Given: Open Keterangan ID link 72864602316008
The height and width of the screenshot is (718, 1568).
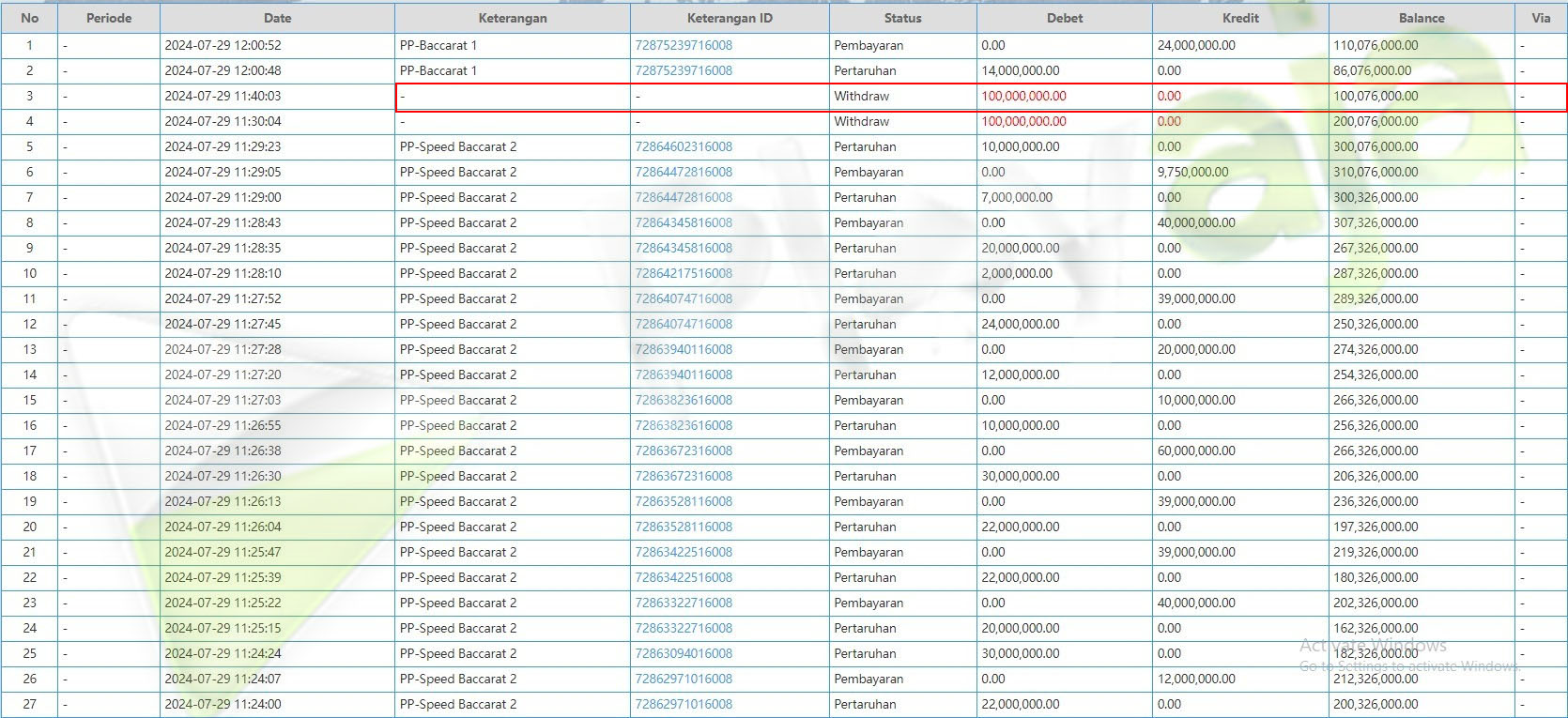Looking at the screenshot, I should [x=684, y=146].
